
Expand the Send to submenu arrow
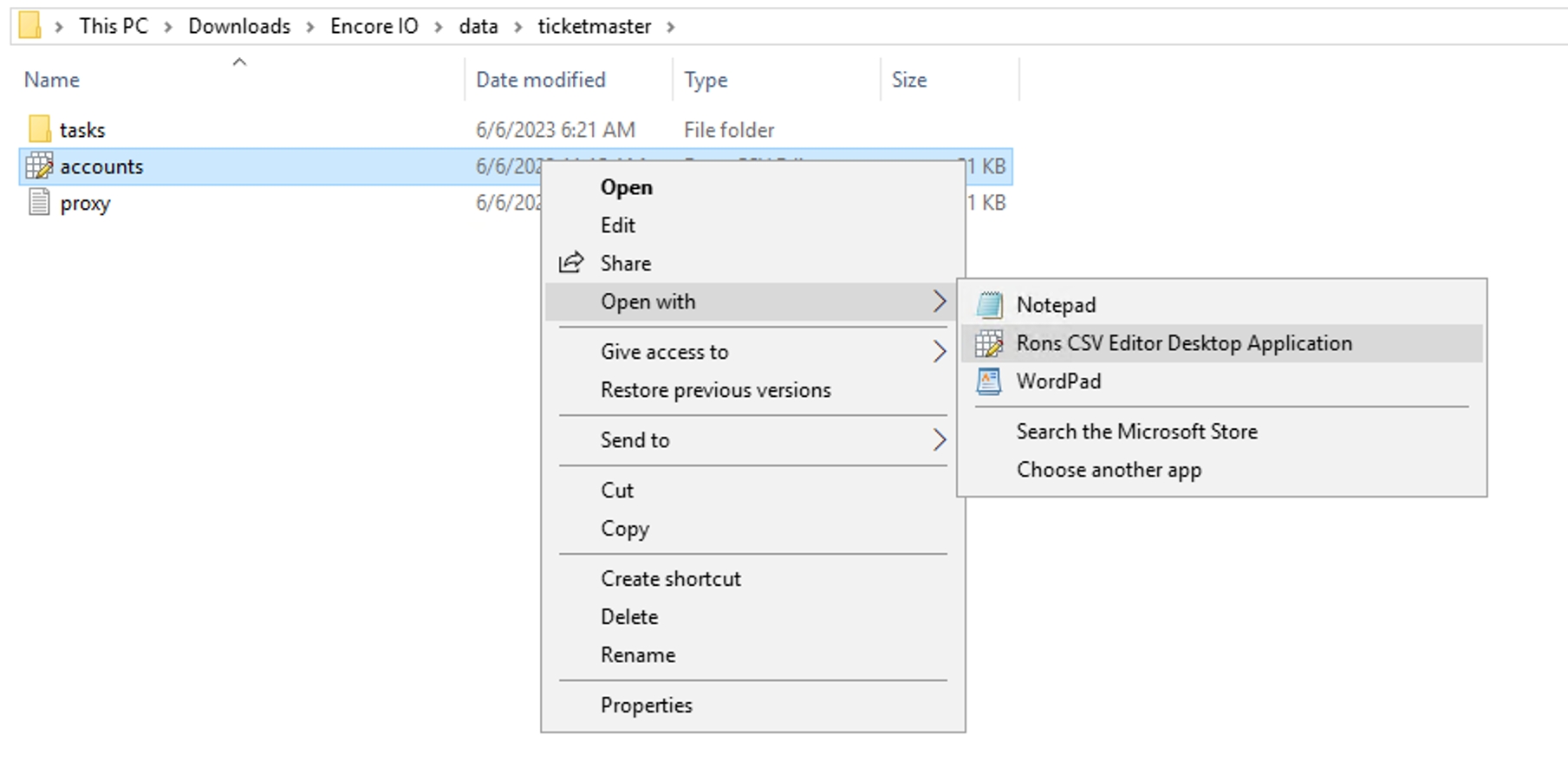pyautogui.click(x=939, y=440)
